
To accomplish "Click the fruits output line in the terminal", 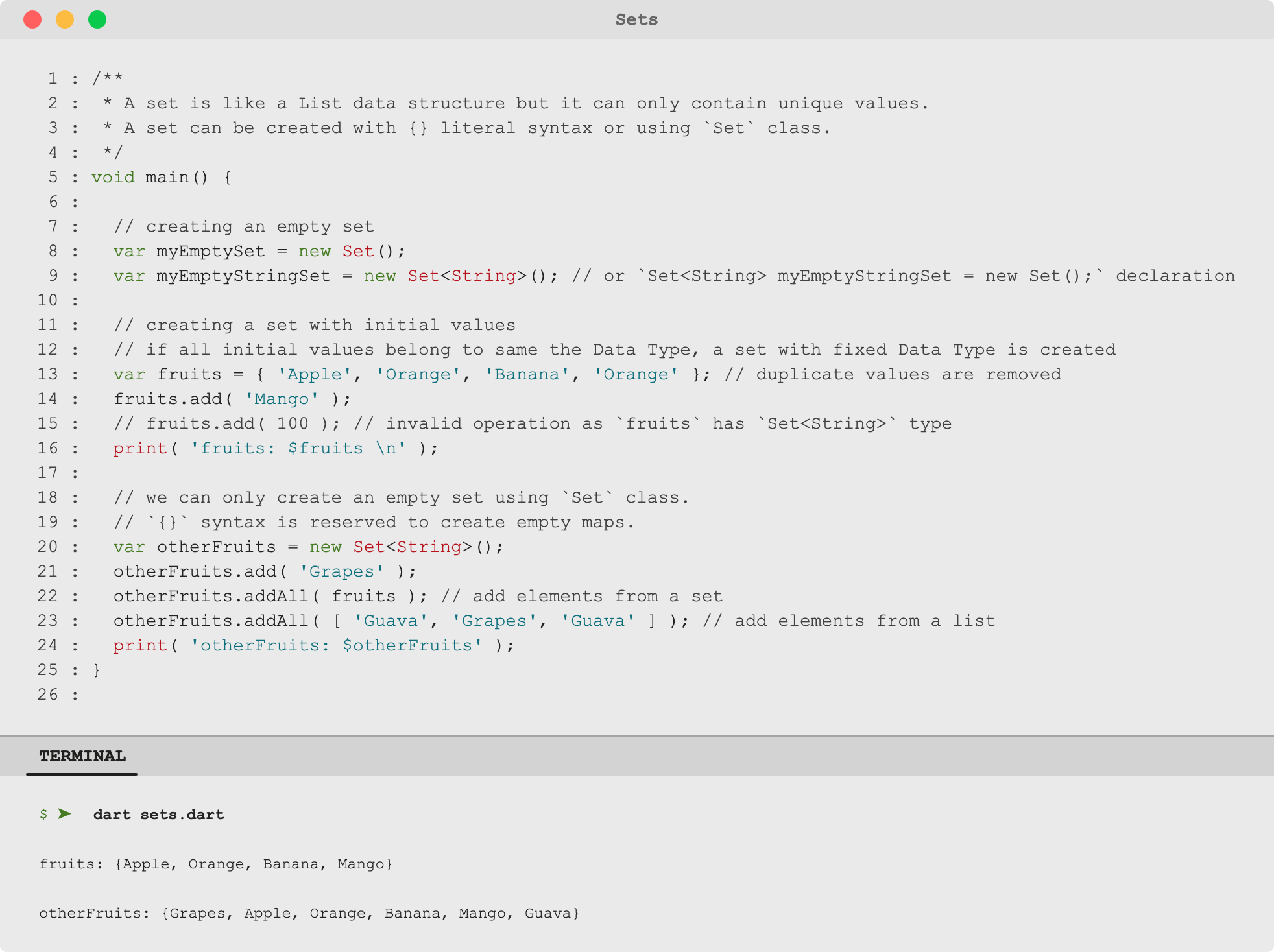I will point(215,864).
